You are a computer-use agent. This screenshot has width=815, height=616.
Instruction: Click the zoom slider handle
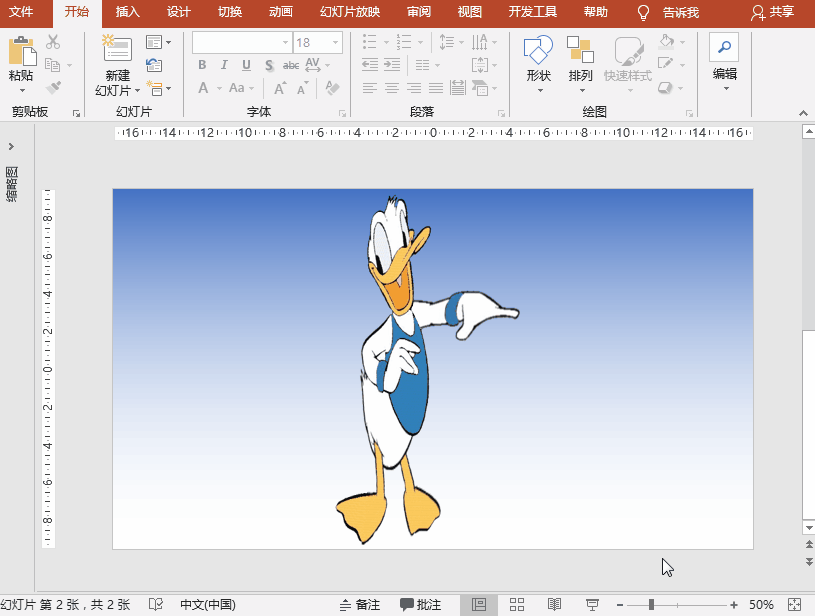tap(651, 605)
